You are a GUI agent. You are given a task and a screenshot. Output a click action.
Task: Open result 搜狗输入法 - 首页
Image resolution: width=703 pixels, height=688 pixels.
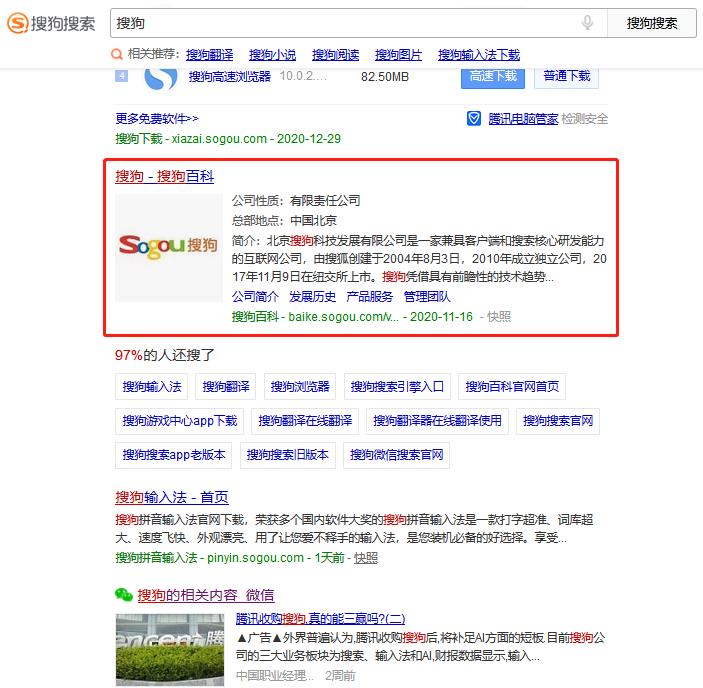(172, 497)
